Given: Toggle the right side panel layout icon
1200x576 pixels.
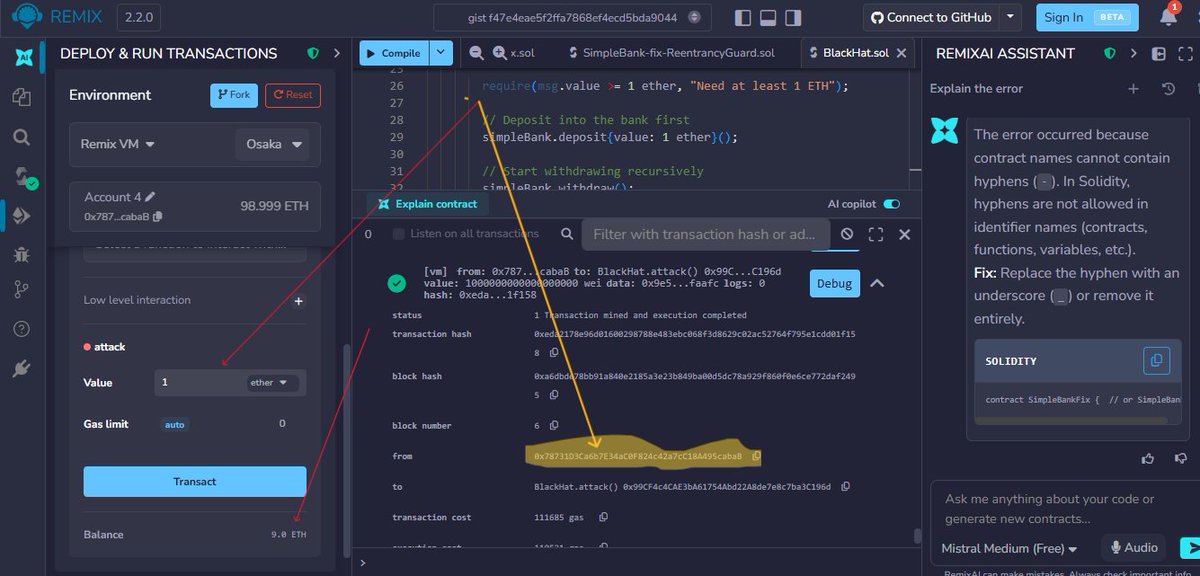Looking at the screenshot, I should (795, 17).
